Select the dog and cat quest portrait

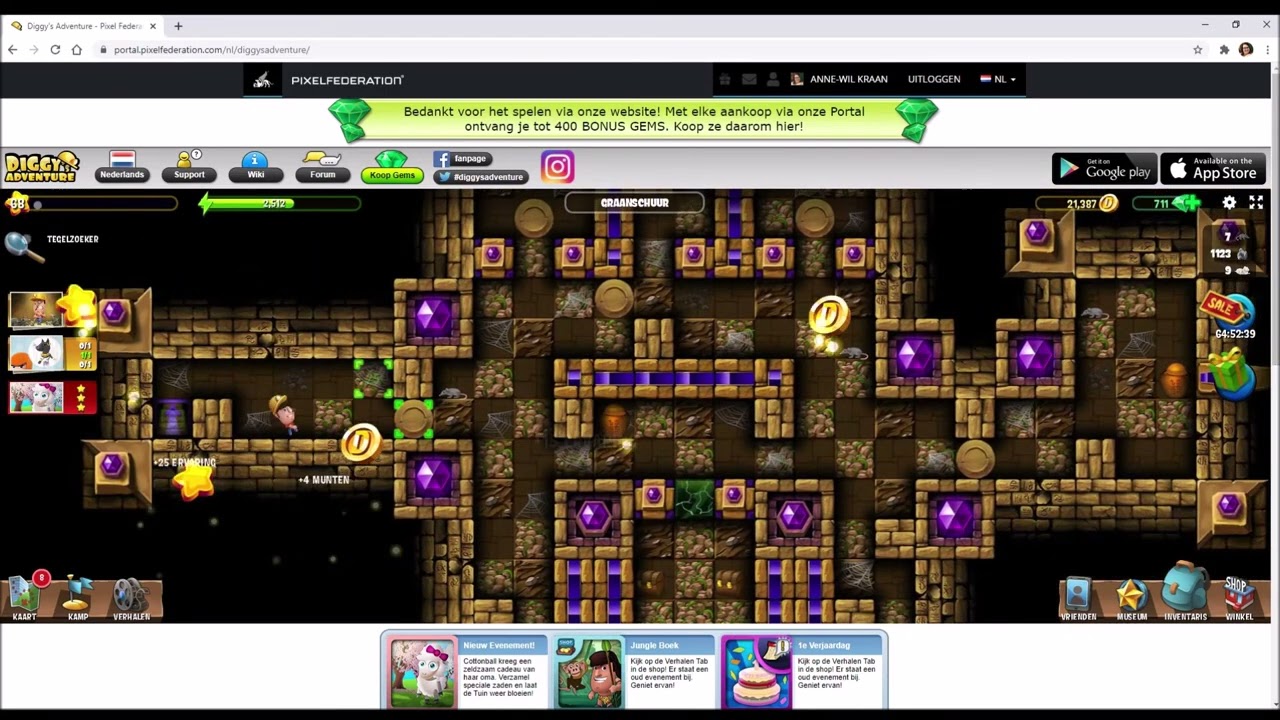click(36, 354)
